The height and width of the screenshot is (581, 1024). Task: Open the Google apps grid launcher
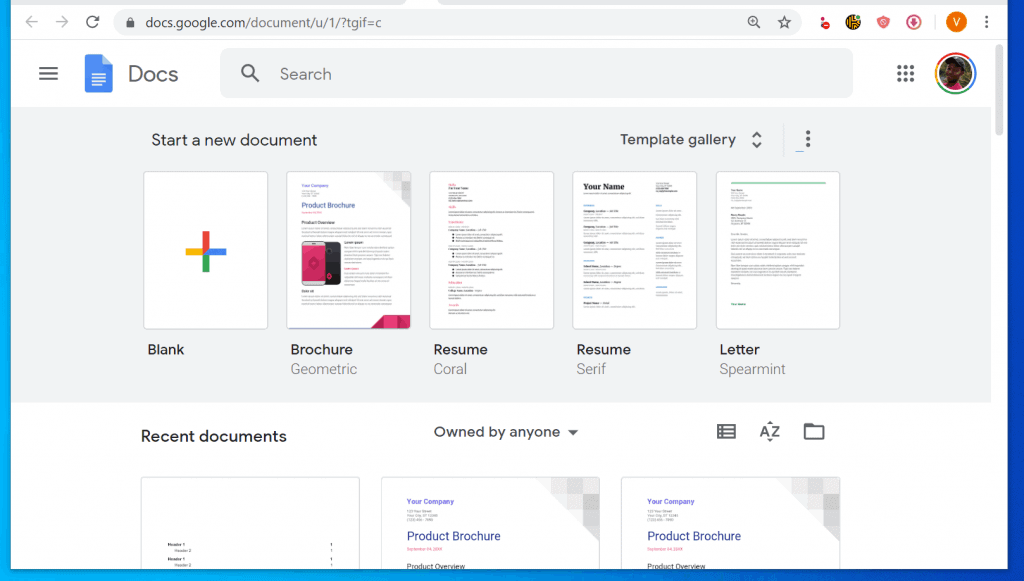pos(905,73)
